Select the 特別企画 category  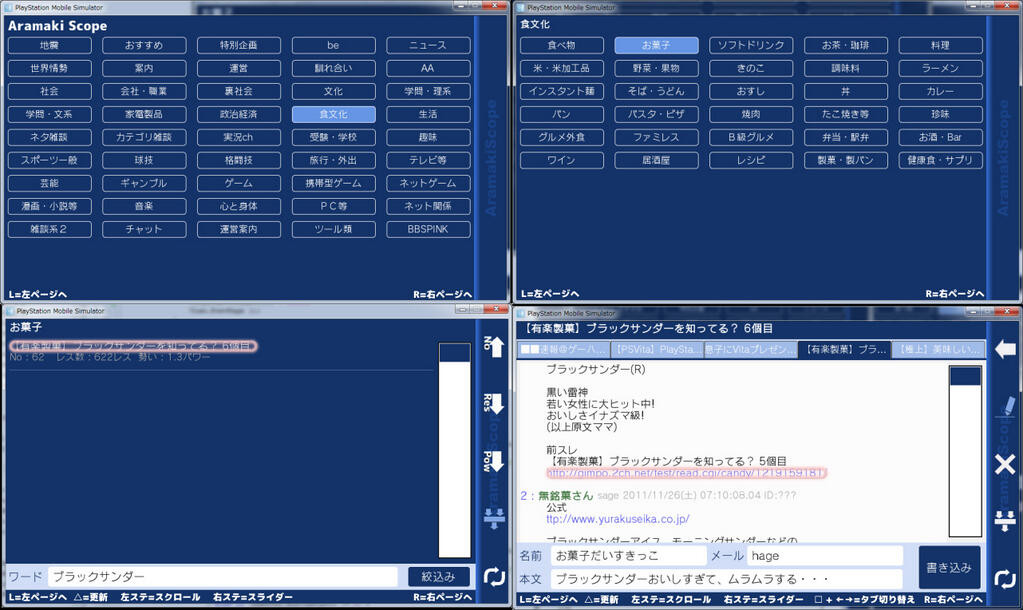tap(239, 46)
